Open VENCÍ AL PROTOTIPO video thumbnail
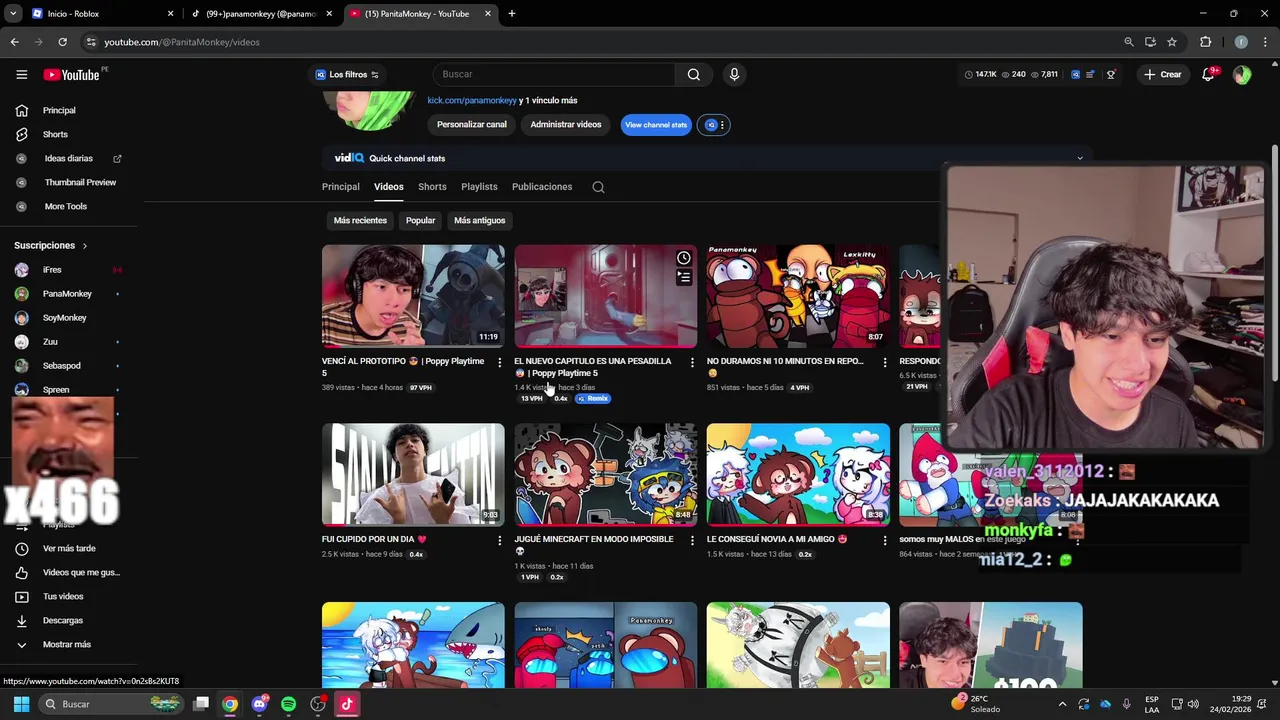Image resolution: width=1280 pixels, height=720 pixels. click(x=413, y=296)
